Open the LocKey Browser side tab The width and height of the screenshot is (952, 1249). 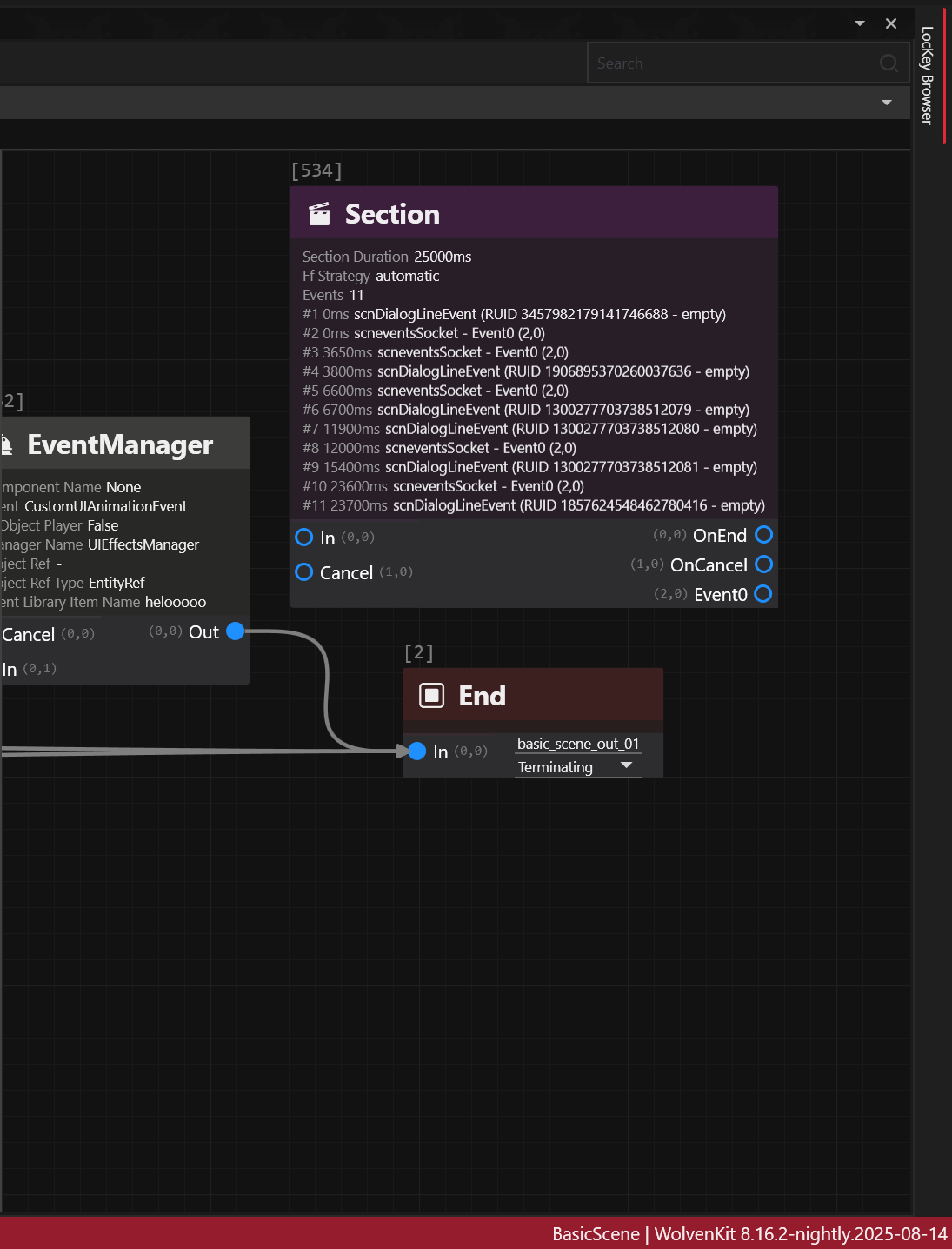(927, 75)
